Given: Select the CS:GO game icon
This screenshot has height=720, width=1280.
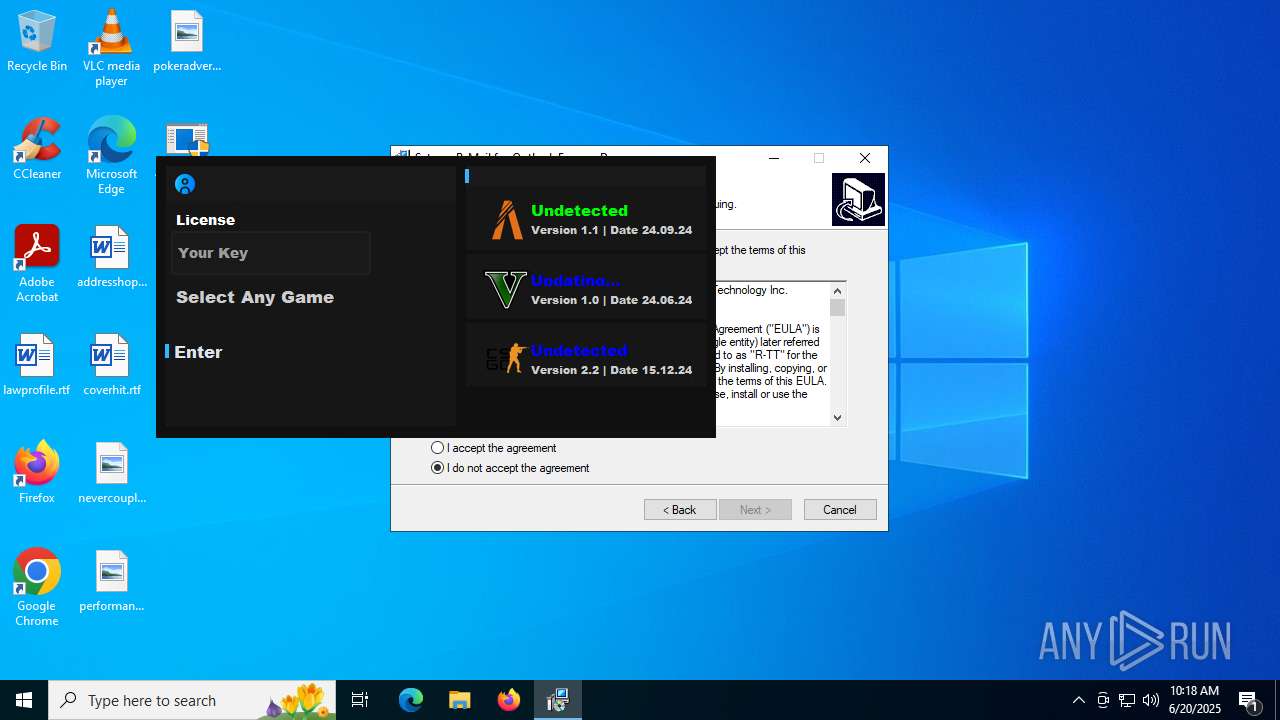Looking at the screenshot, I should click(506, 359).
